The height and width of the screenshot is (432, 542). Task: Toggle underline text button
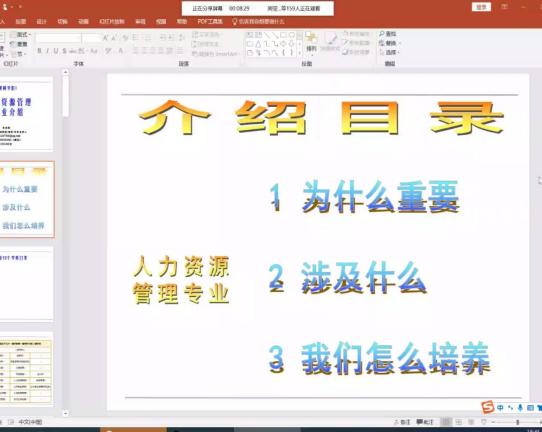click(x=56, y=51)
